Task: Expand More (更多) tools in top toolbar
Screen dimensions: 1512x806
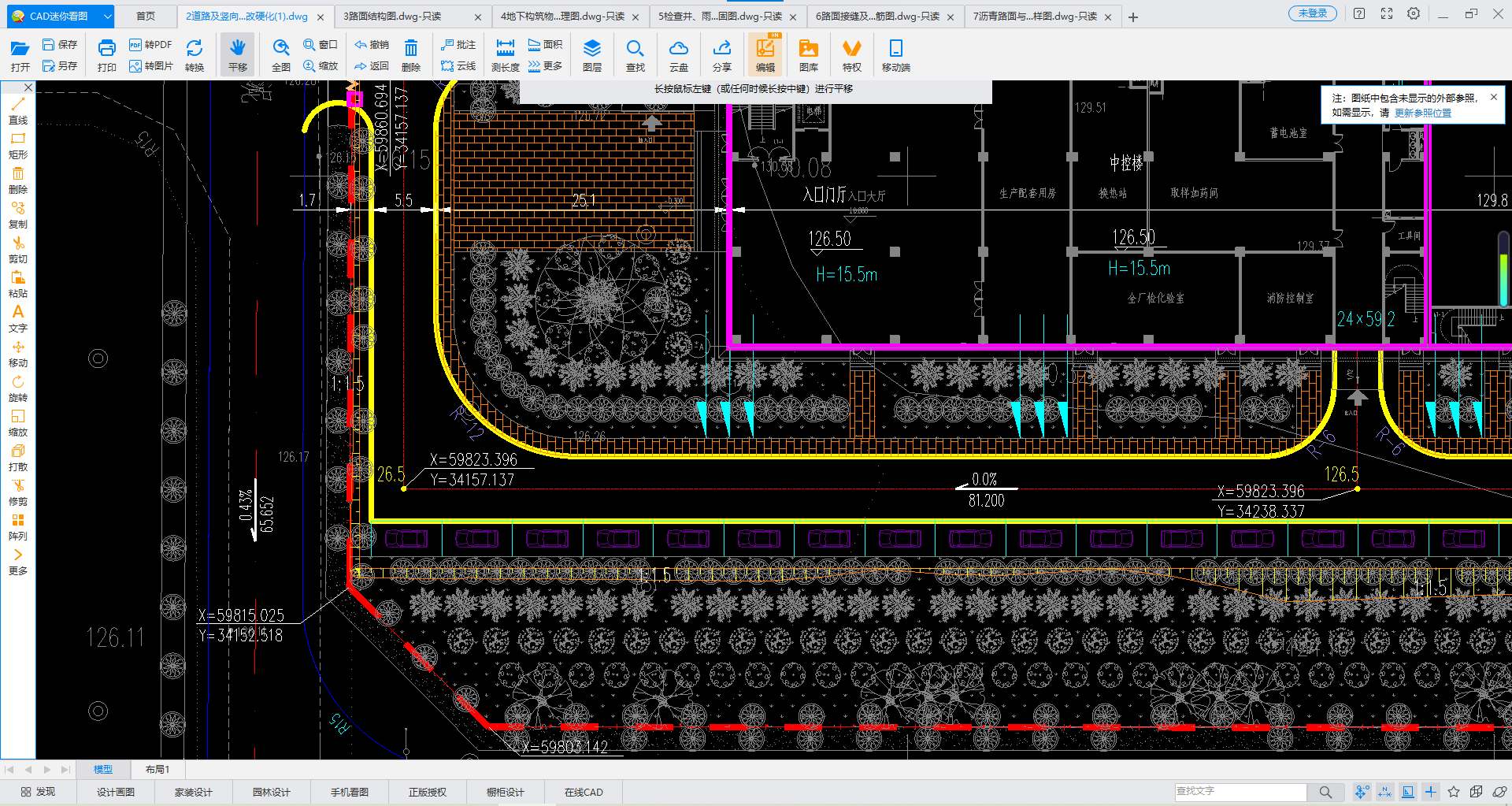Action: point(545,66)
